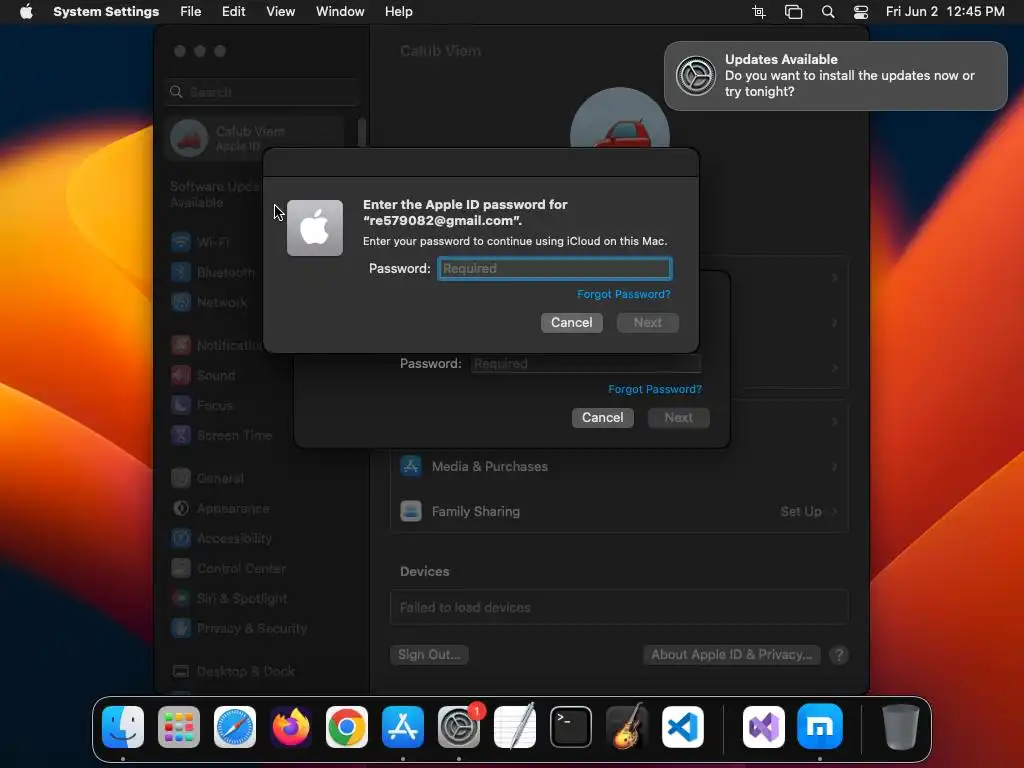
Task: Click the Stage Manager menu bar icon
Action: coord(793,12)
